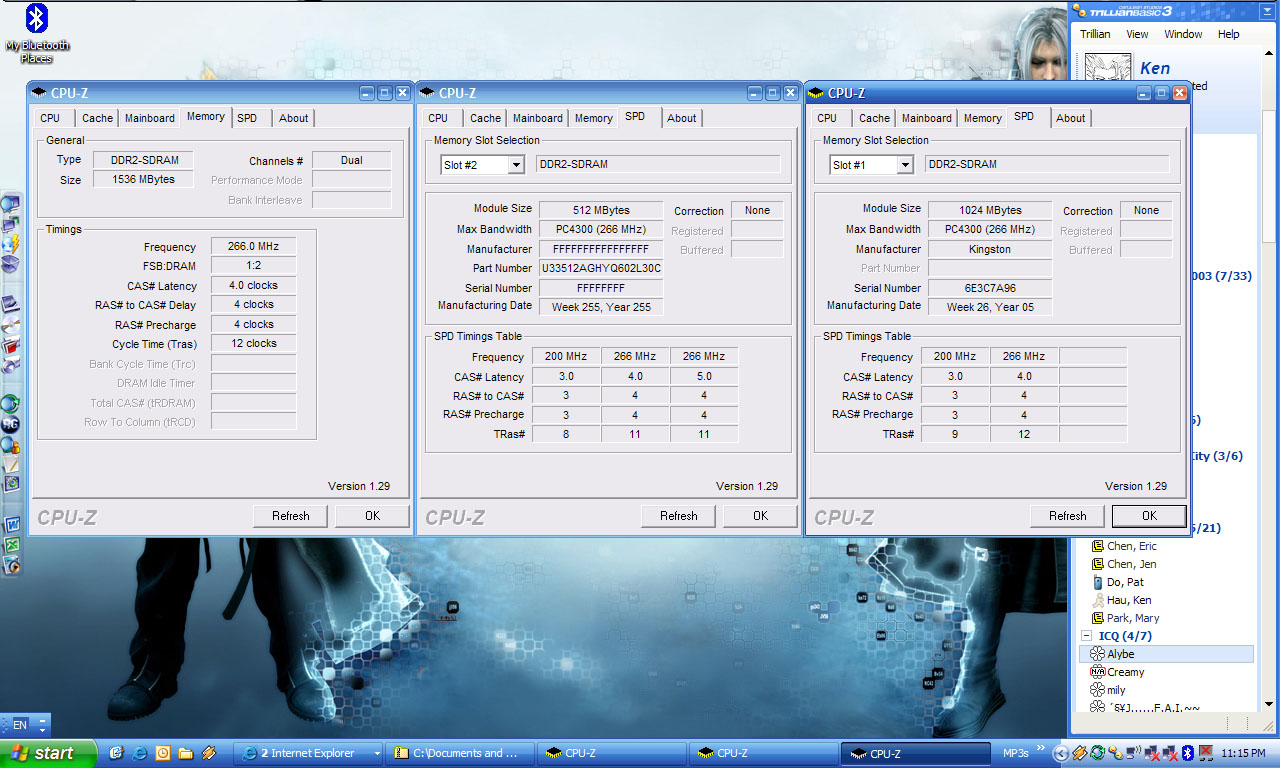Open the Slot #2 memory slot dropdown
The height and width of the screenshot is (768, 1280).
pos(516,165)
